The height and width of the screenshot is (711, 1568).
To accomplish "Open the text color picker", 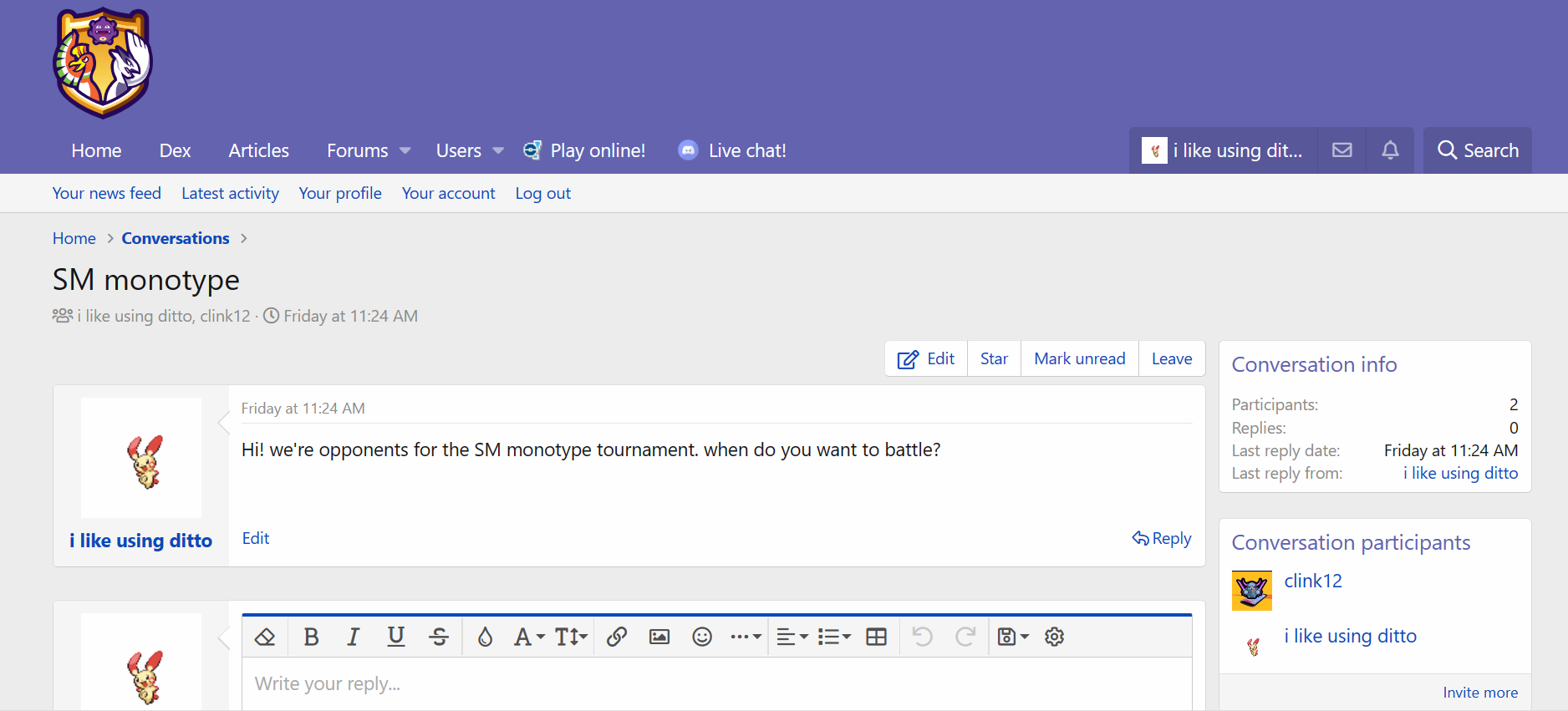I will [485, 637].
